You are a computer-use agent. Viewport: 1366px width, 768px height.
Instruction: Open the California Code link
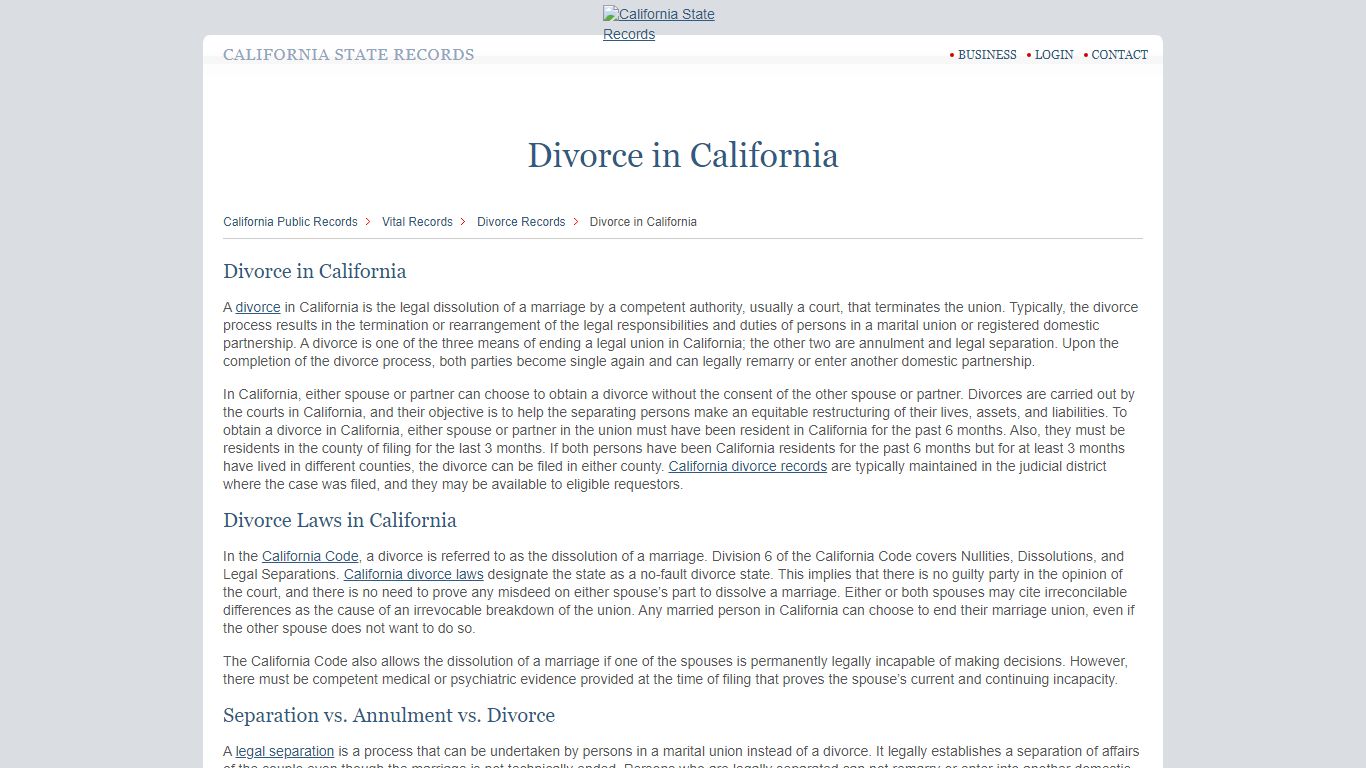[310, 556]
